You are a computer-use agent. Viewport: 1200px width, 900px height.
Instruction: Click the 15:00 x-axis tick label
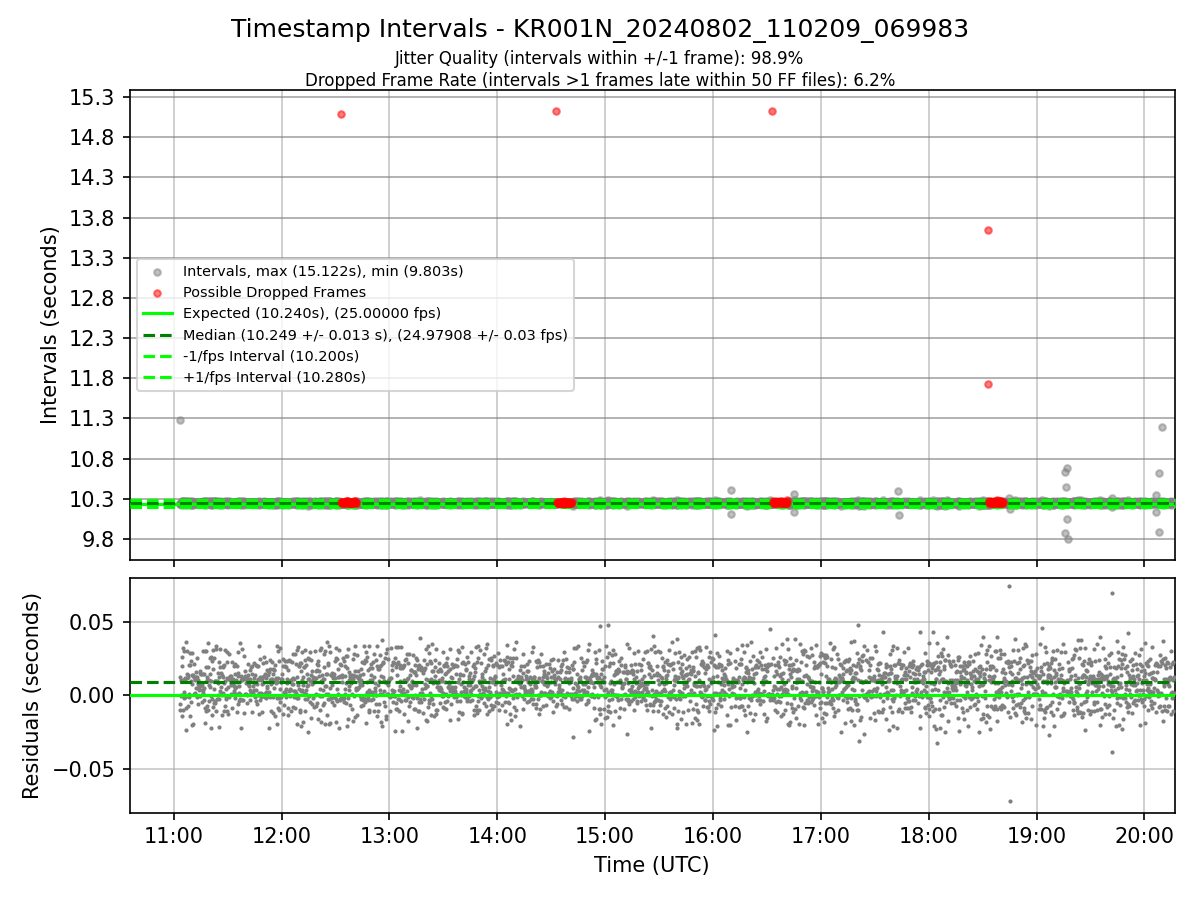point(605,834)
